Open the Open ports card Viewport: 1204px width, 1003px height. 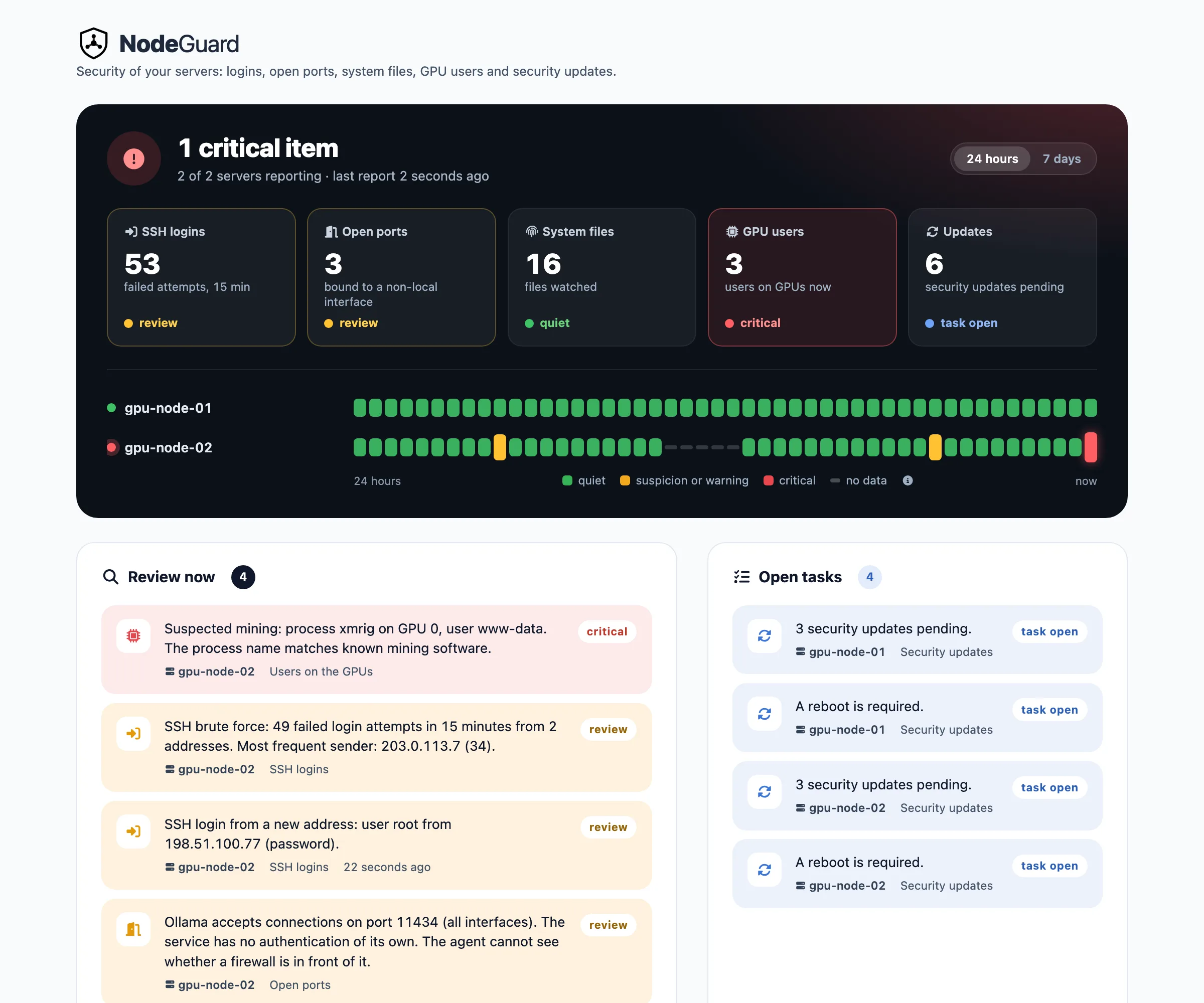pyautogui.click(x=401, y=277)
